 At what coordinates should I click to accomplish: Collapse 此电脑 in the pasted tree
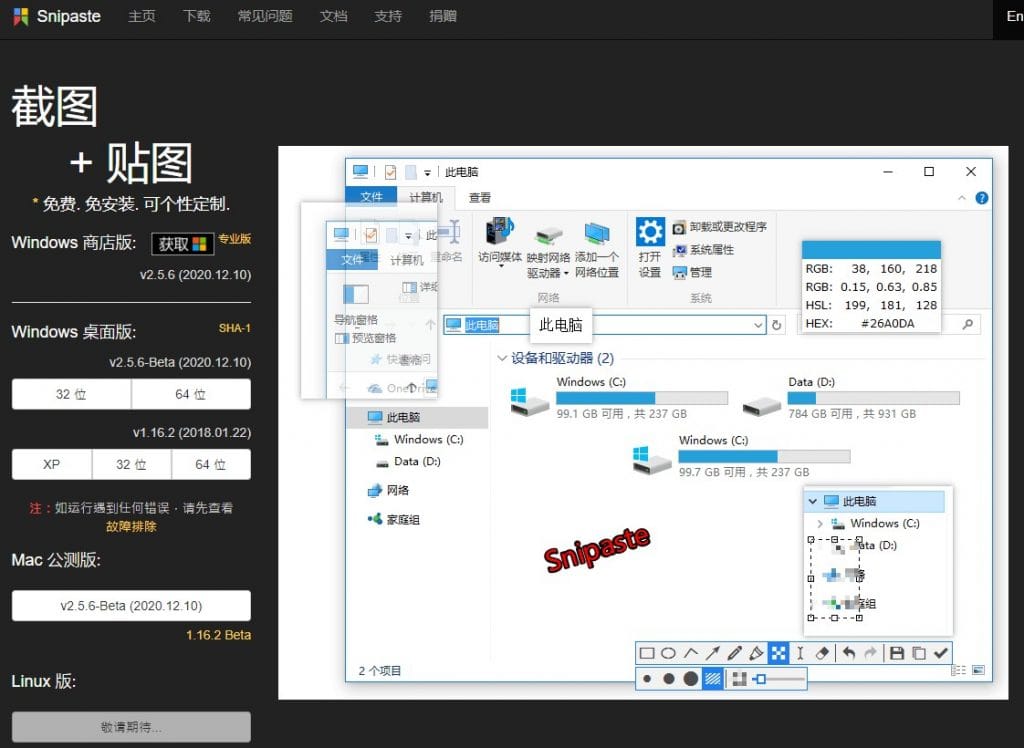812,502
